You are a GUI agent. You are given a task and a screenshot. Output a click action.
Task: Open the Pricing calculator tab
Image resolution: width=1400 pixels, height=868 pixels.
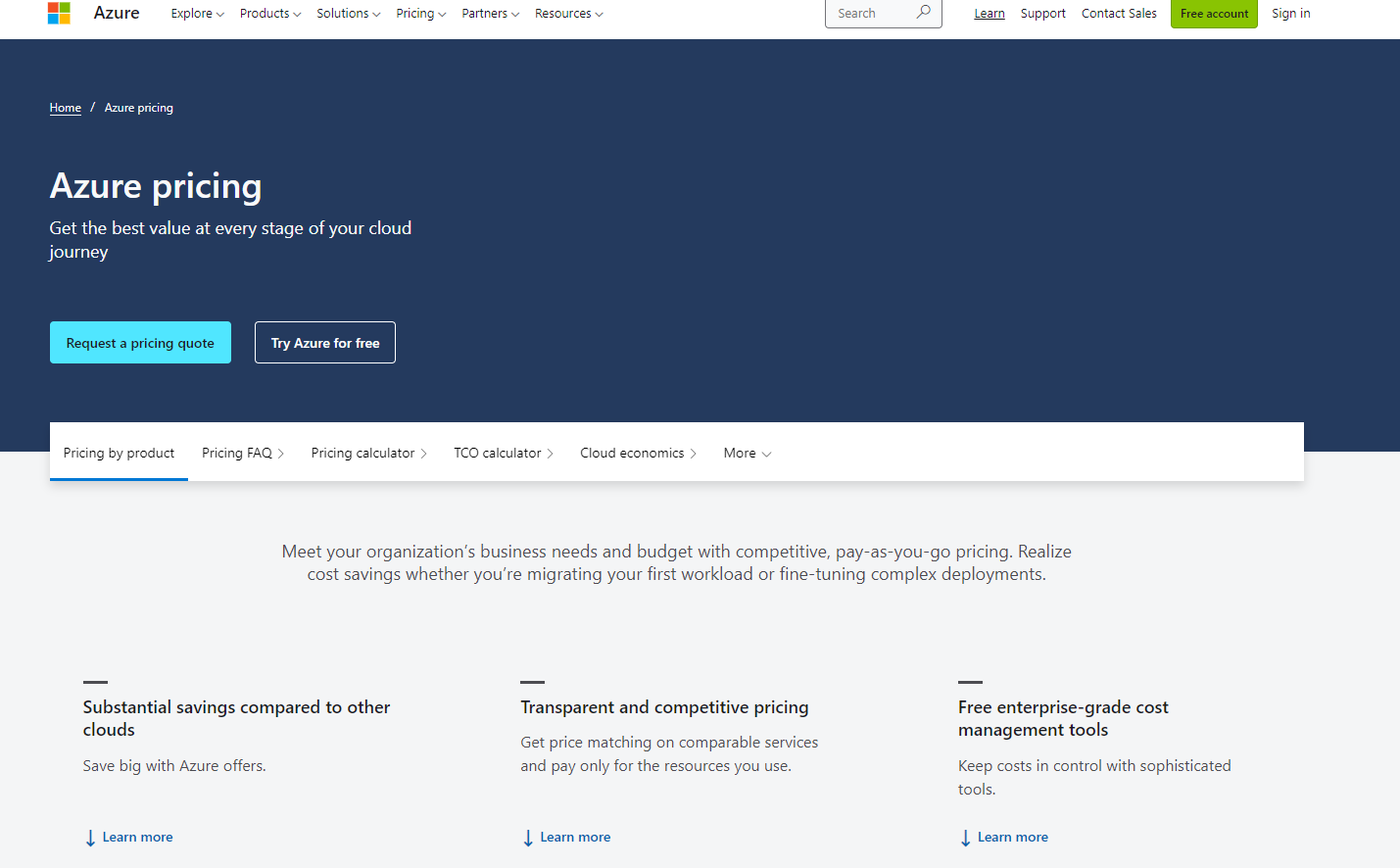point(368,452)
